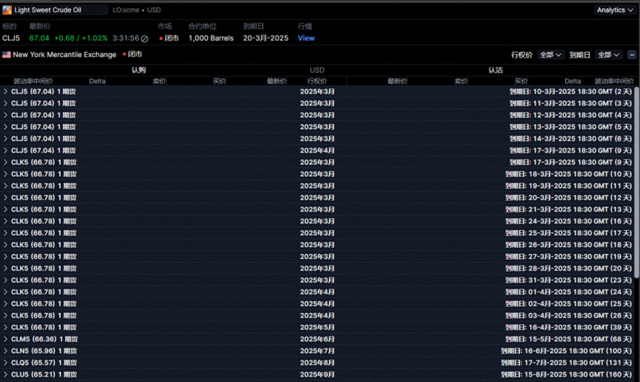Expand the CLK5 row expiring 31-3月-2025
Viewport: 640px width, 382px height.
5,280
